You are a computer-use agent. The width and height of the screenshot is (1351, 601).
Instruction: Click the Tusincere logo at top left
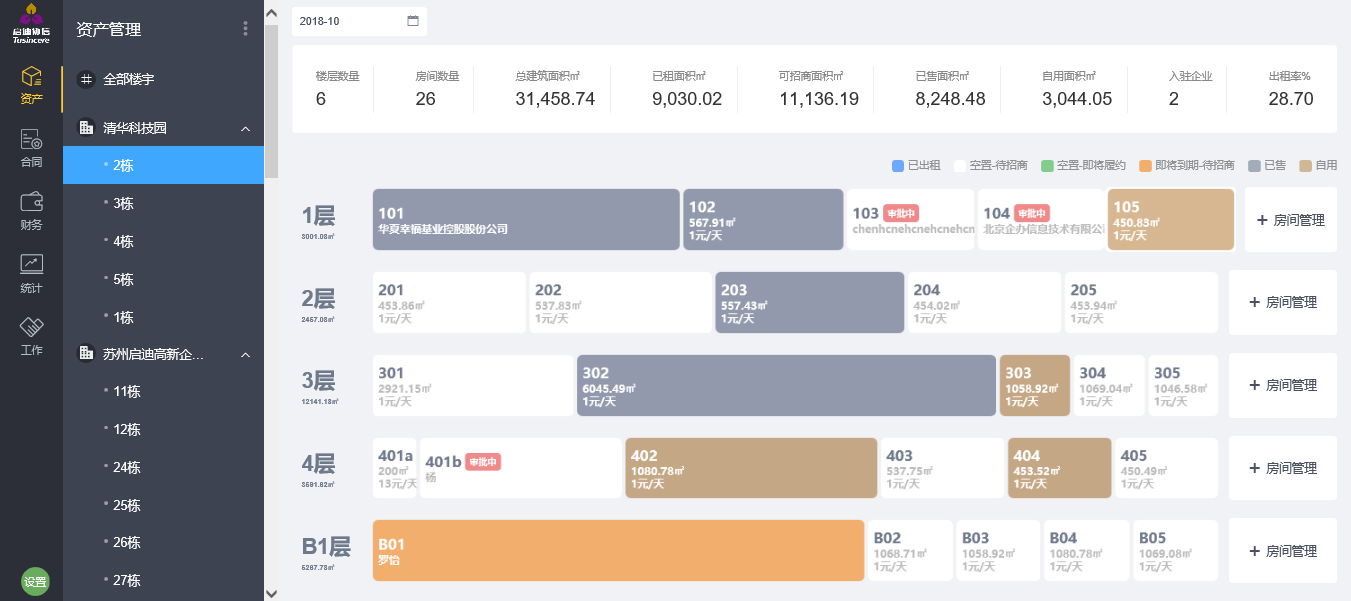(31, 22)
